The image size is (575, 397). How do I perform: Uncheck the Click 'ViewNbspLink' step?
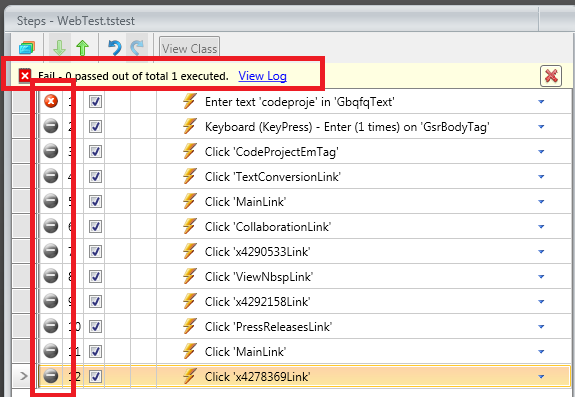95,276
